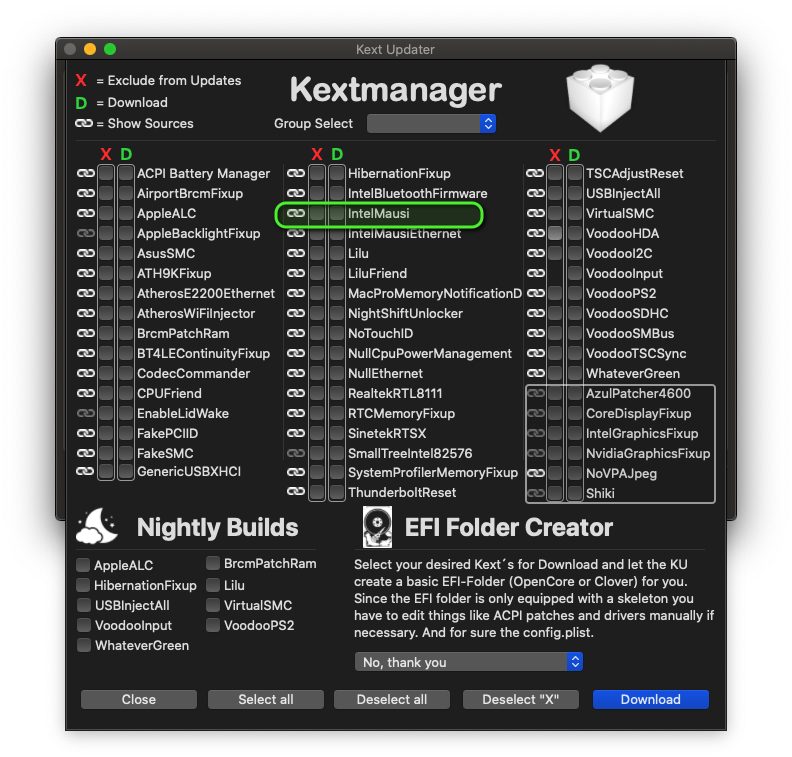This screenshot has height=757, width=792.
Task: Open sources link for RealtekRTL8111
Action: click(296, 393)
